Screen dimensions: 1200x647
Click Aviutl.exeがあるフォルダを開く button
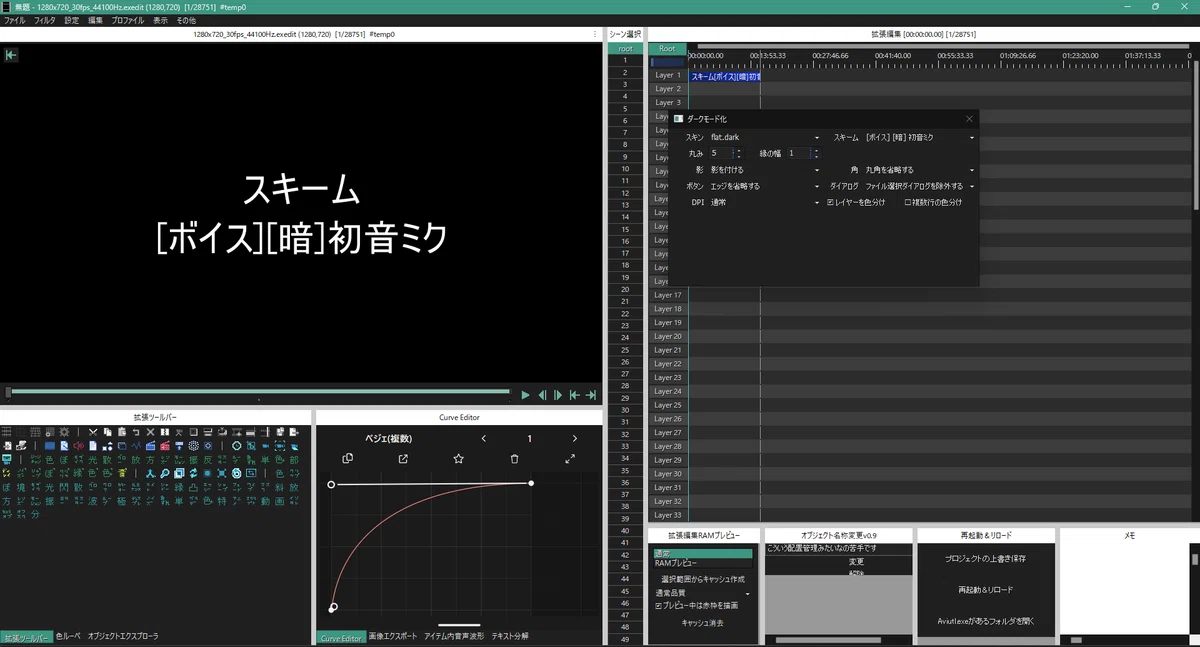[985, 621]
